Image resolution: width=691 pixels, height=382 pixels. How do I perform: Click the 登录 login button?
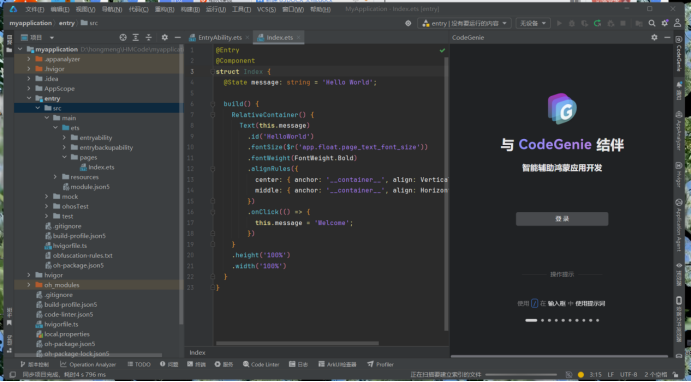(562, 219)
